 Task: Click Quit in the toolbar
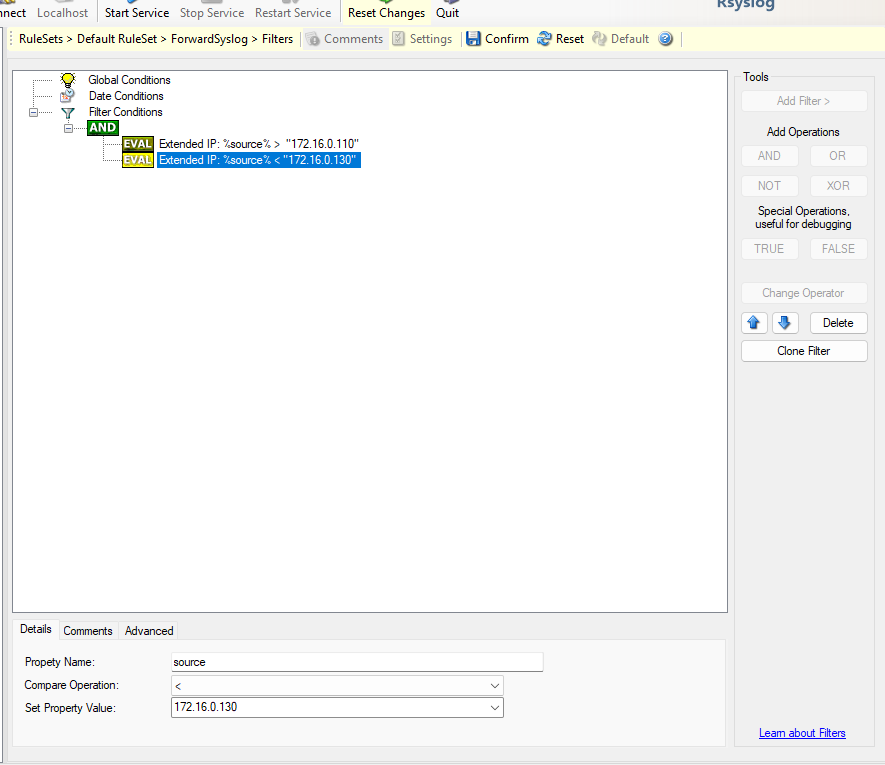(x=447, y=12)
